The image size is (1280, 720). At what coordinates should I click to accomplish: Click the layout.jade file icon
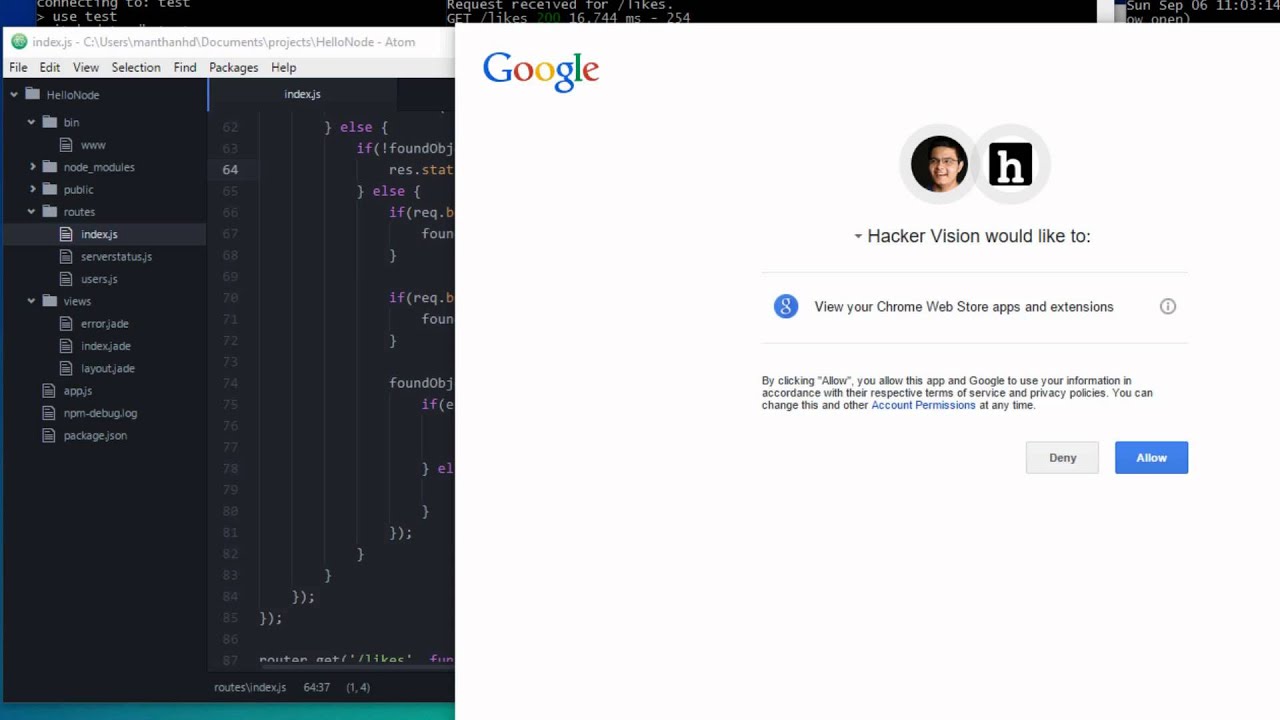[66, 368]
